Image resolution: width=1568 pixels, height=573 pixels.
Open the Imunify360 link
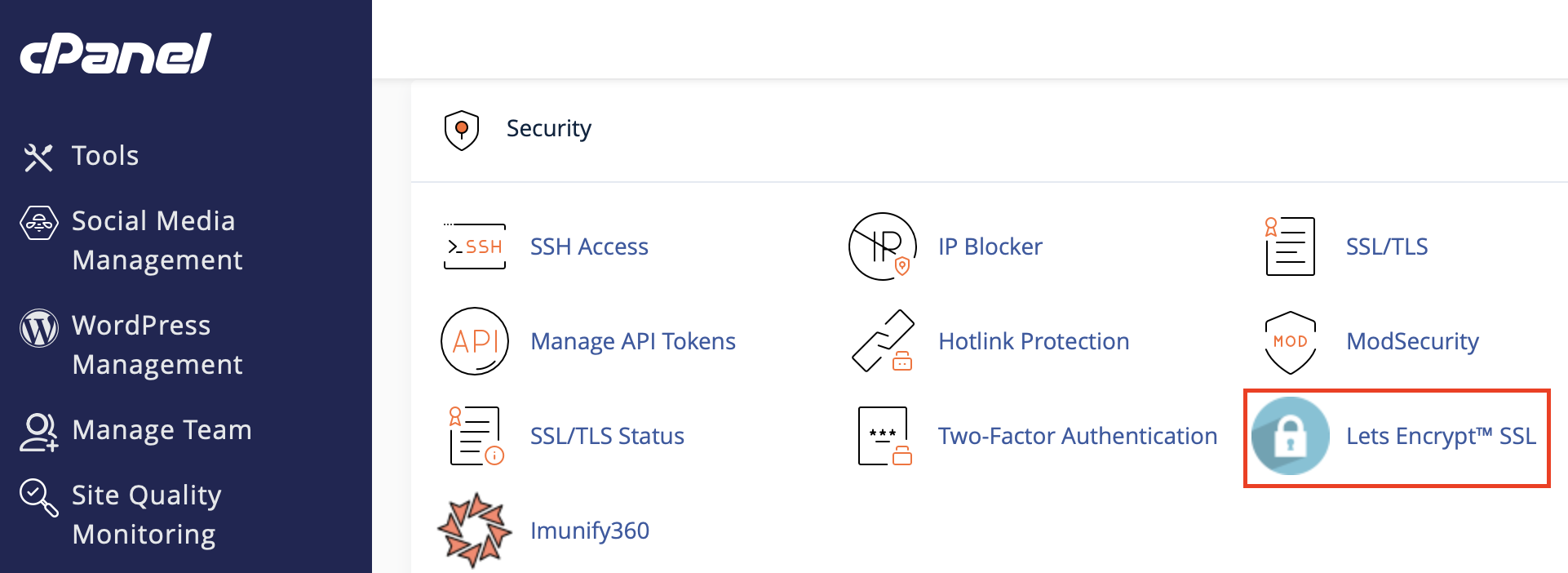click(x=590, y=531)
